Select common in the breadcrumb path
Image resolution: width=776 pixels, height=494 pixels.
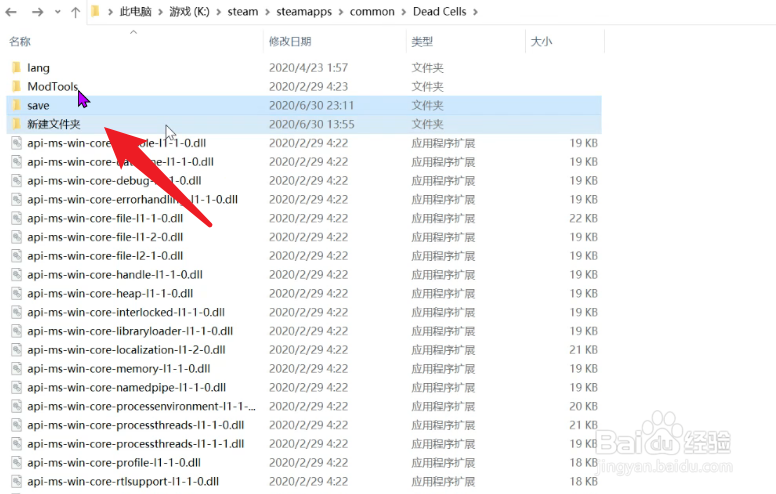click(372, 11)
